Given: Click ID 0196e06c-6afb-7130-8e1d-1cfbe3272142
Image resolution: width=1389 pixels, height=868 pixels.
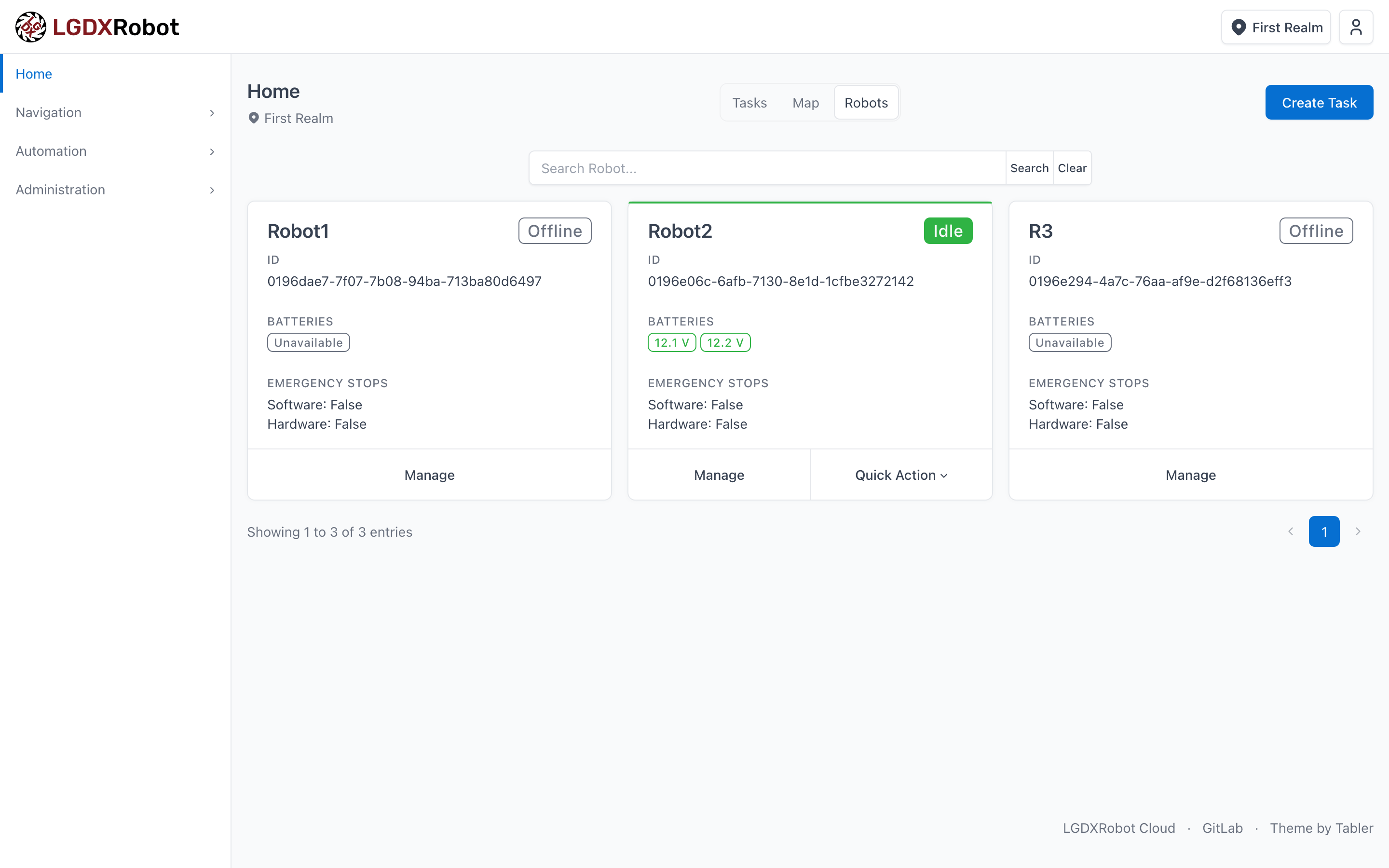Looking at the screenshot, I should 781,281.
